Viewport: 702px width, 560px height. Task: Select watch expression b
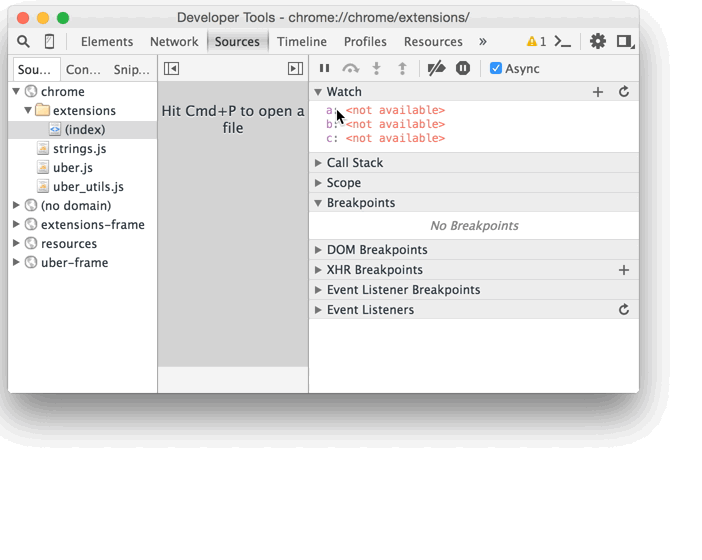point(385,124)
